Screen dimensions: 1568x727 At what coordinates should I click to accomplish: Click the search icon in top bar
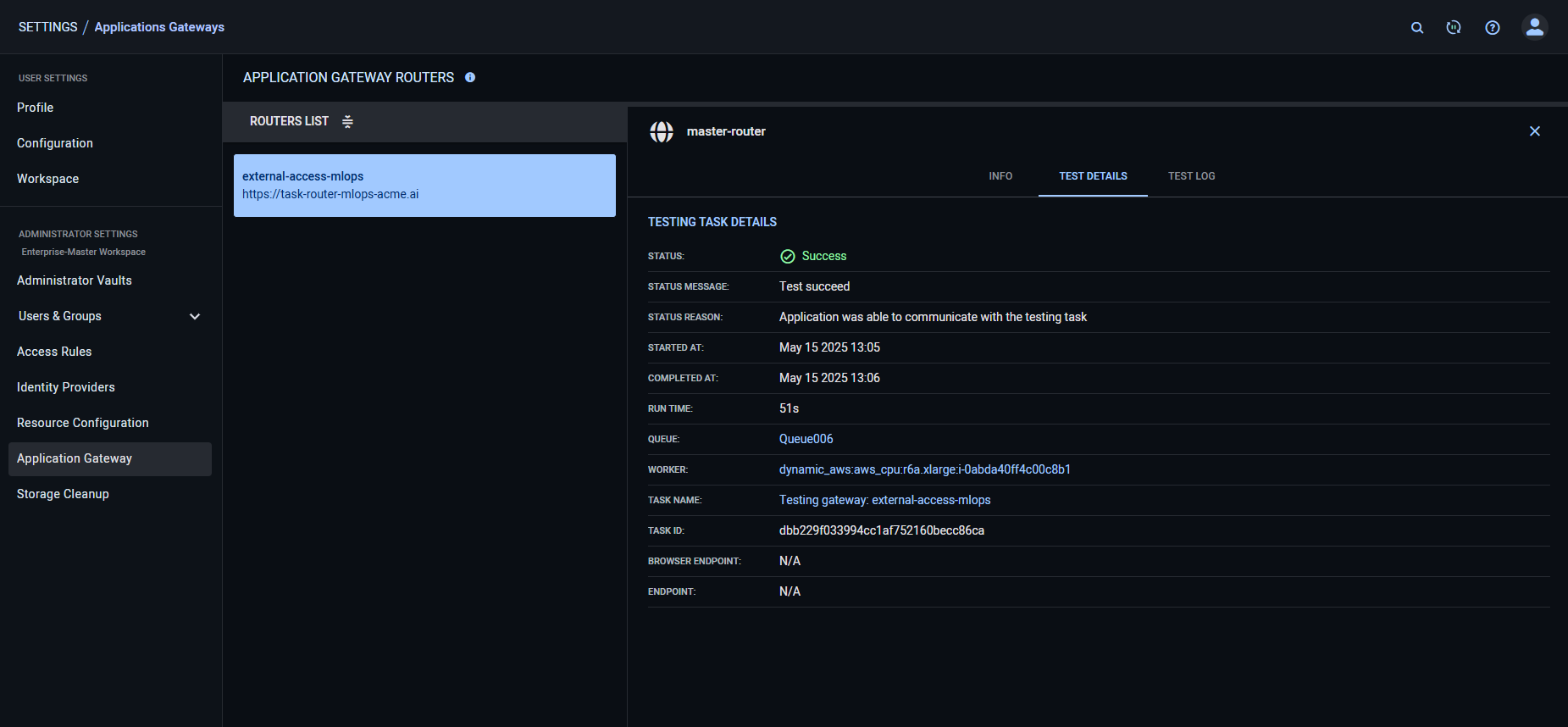[1416, 28]
